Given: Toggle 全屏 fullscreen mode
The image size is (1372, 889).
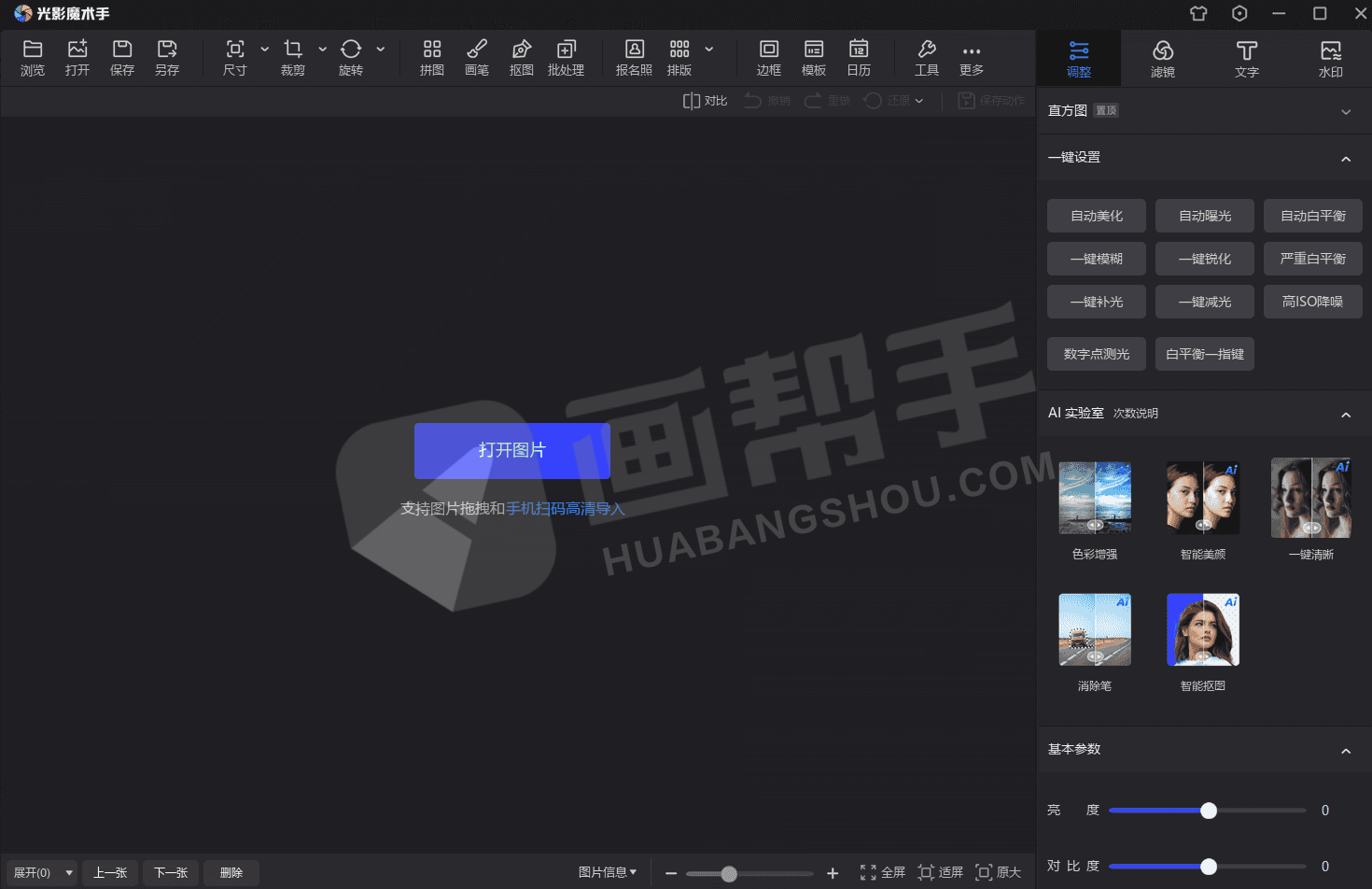Looking at the screenshot, I should (x=882, y=872).
